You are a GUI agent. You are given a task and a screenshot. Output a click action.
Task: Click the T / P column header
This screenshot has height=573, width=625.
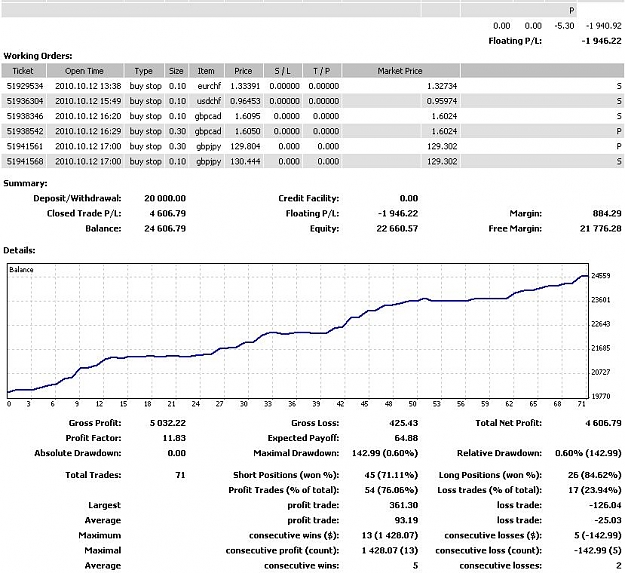point(322,71)
